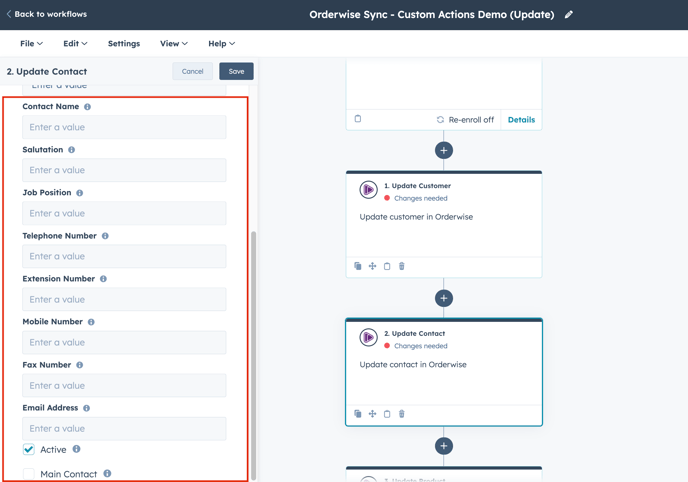Image resolution: width=688 pixels, height=482 pixels.
Task: Open the Settings menu item
Action: click(124, 43)
